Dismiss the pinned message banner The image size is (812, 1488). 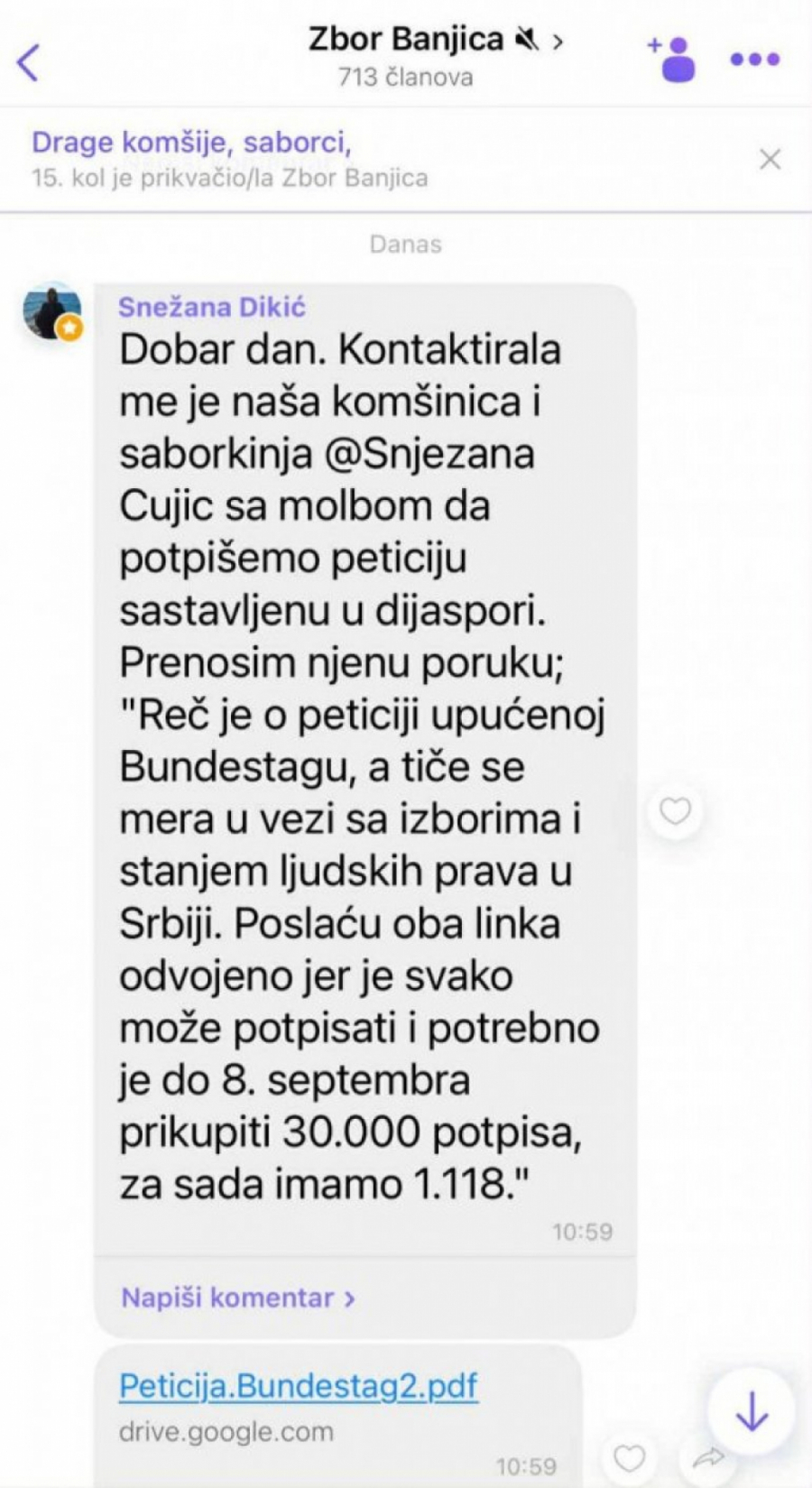coord(770,160)
